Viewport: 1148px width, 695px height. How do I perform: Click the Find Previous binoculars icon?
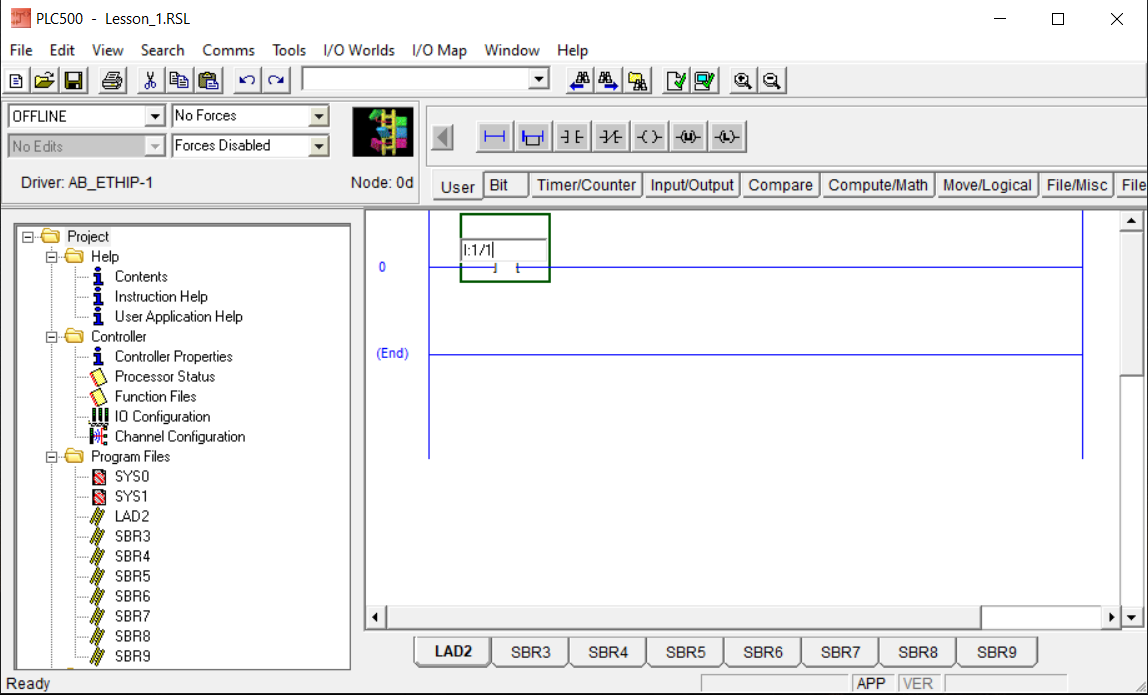pos(580,81)
